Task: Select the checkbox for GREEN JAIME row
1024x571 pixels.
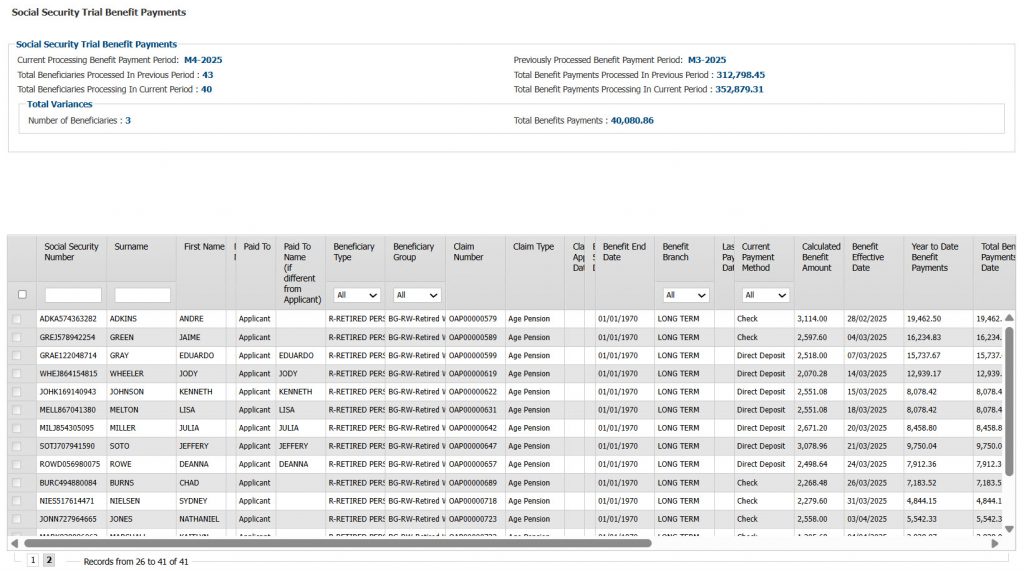Action: coord(16,338)
